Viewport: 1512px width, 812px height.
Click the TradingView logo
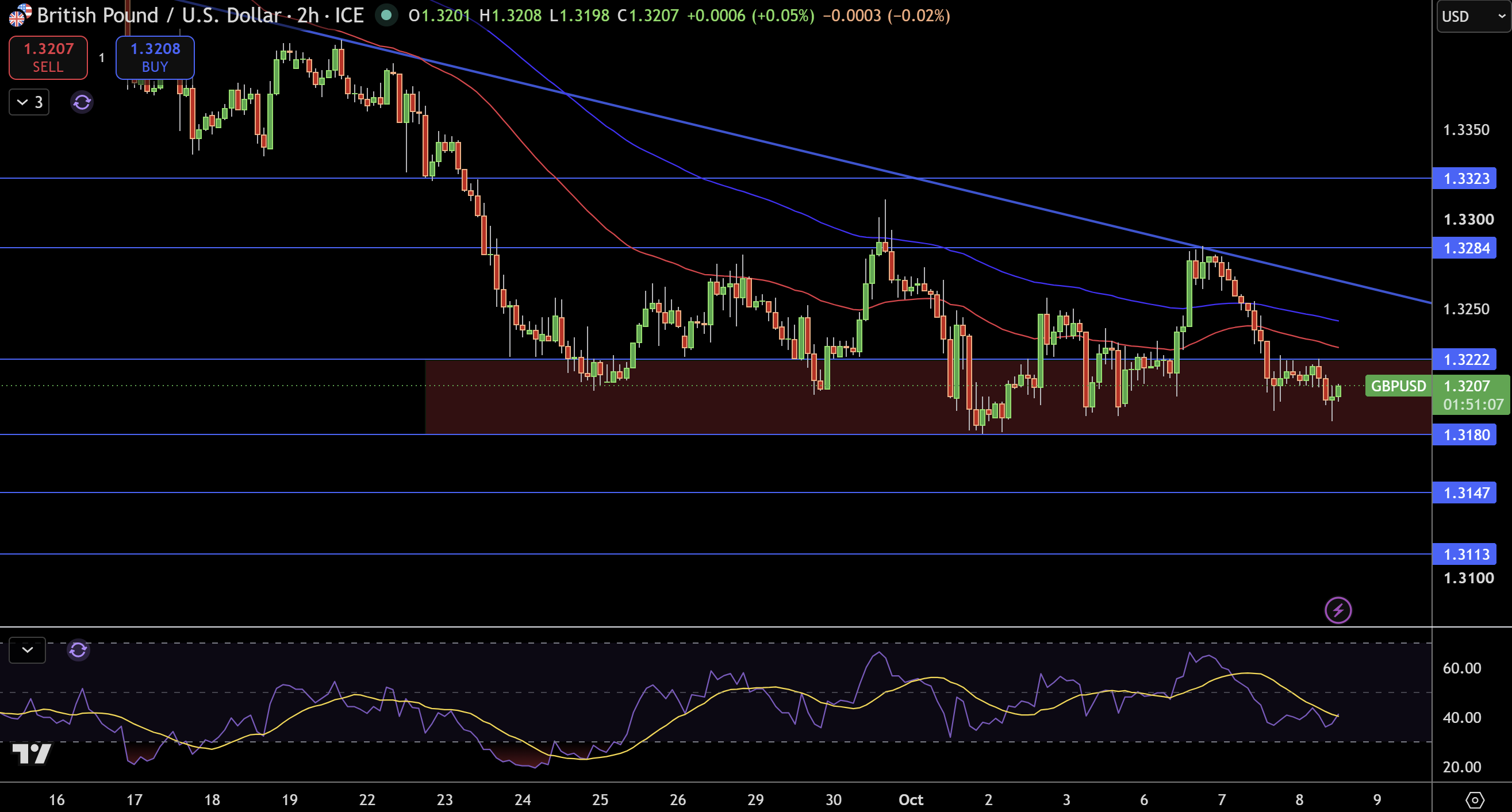tap(32, 753)
